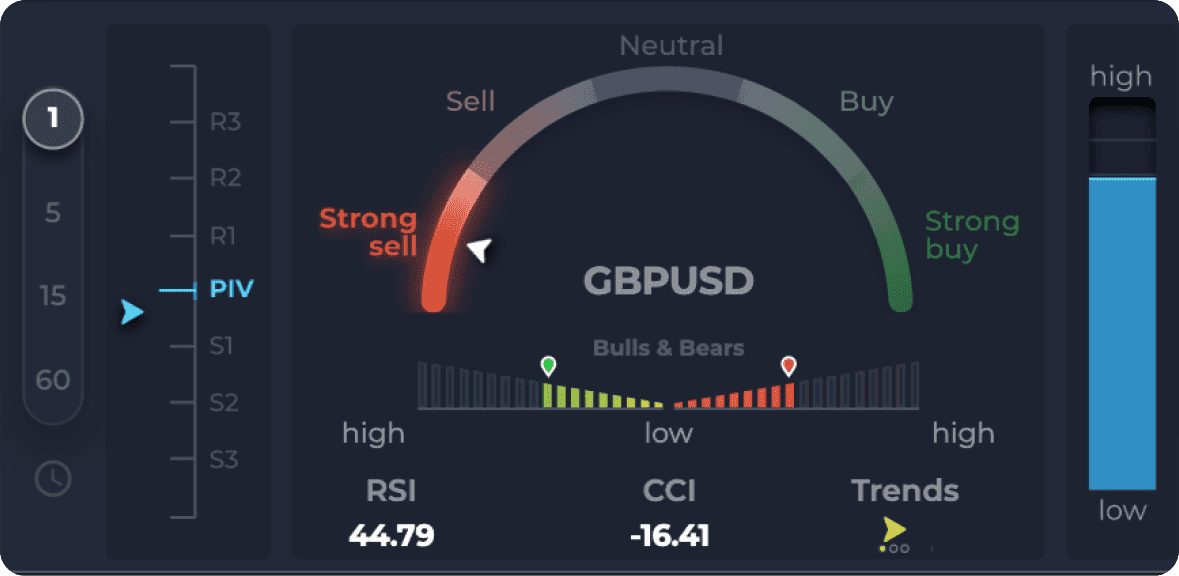Click the white gauge needle pointer
Viewport: 1179px width, 576px height.
point(481,250)
